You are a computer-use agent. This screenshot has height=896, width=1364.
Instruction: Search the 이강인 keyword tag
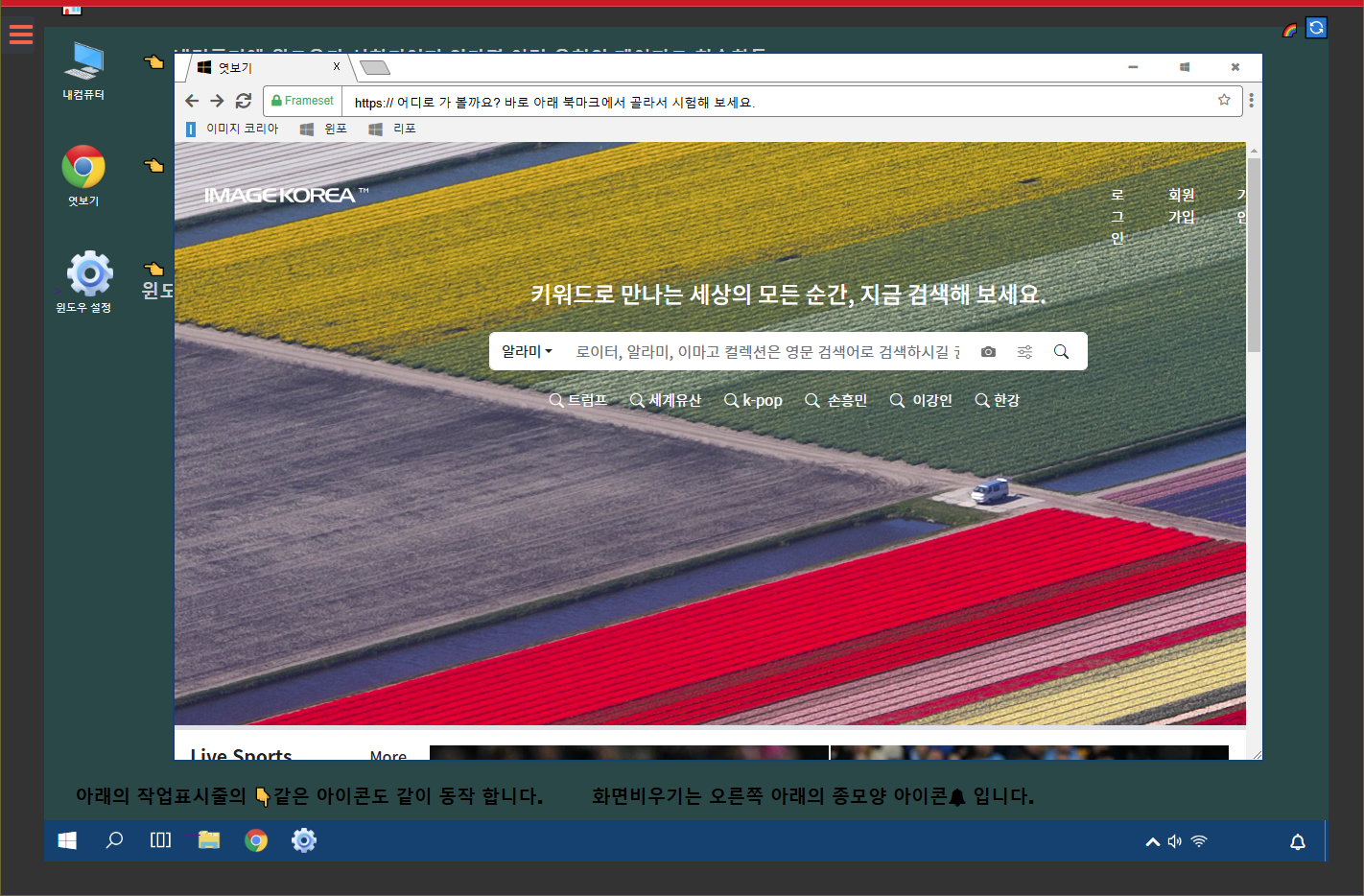pyautogui.click(x=921, y=400)
